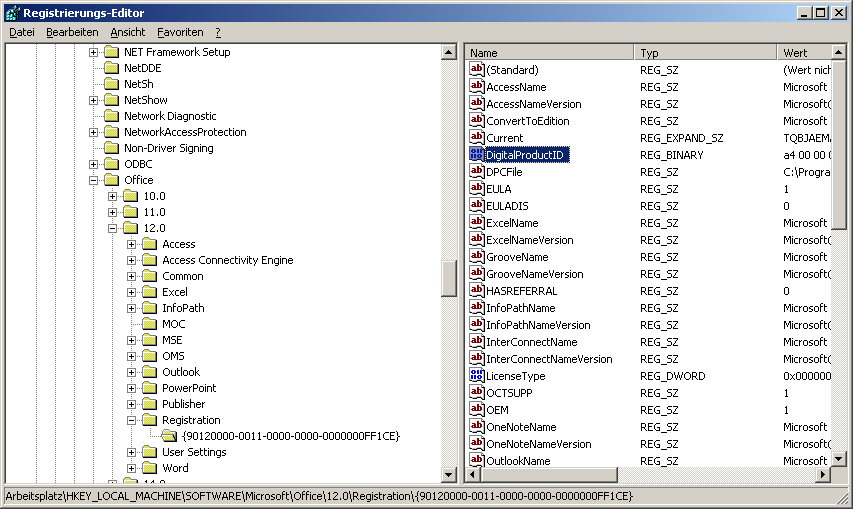Click the tree pane vertical scrollbar thumb
This screenshot has width=853, height=509.
[x=449, y=278]
